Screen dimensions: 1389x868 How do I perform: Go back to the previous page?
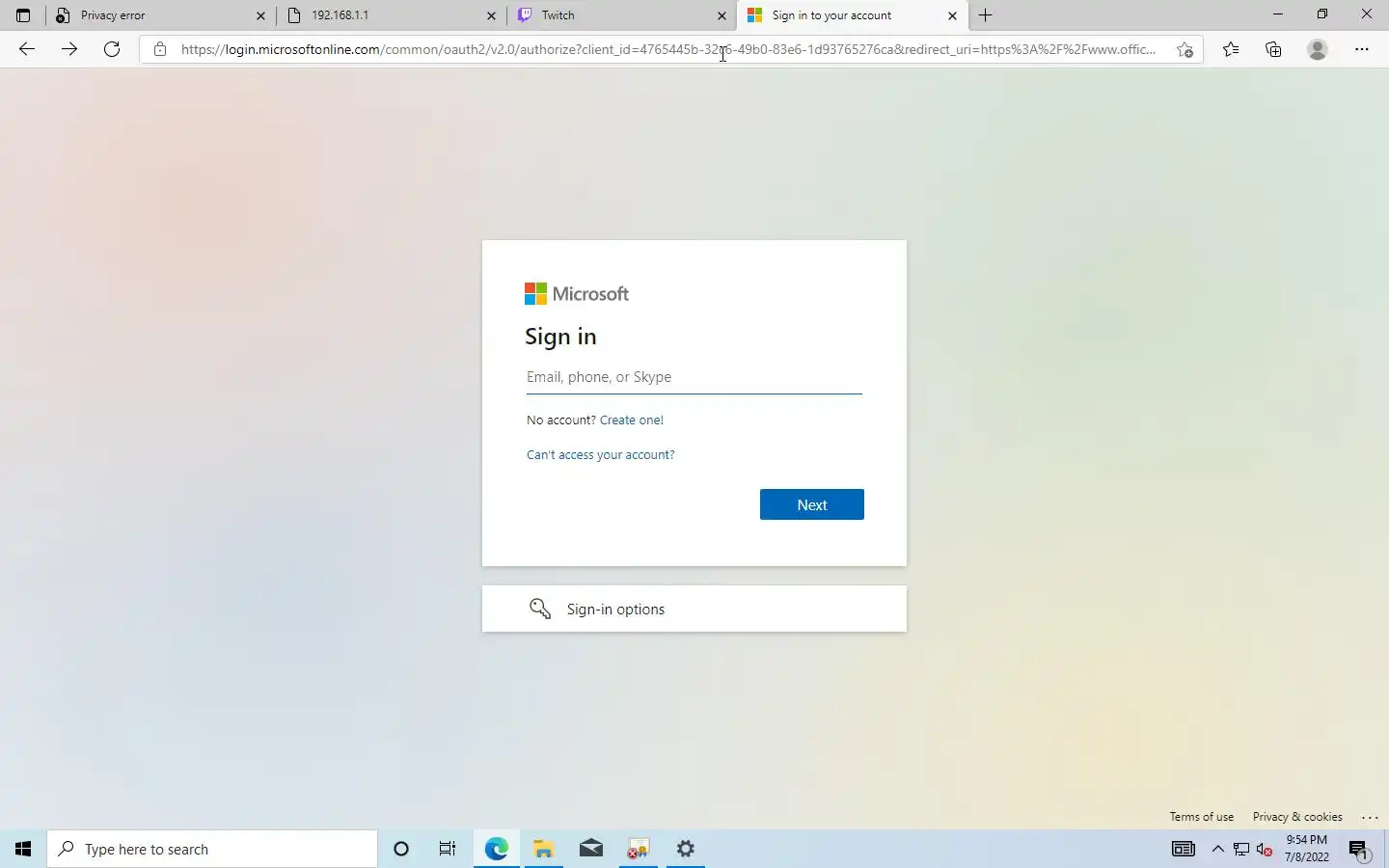click(x=27, y=49)
